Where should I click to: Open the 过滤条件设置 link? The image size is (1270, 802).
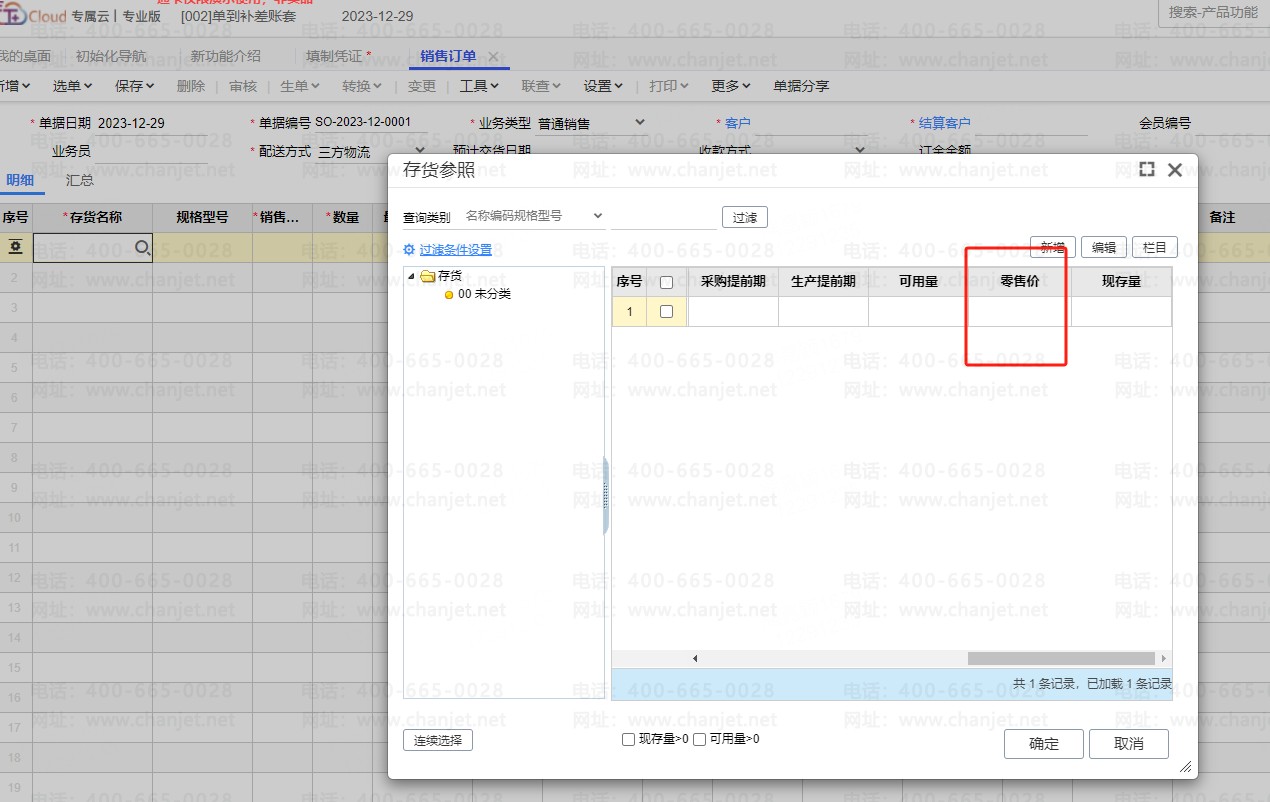click(456, 250)
